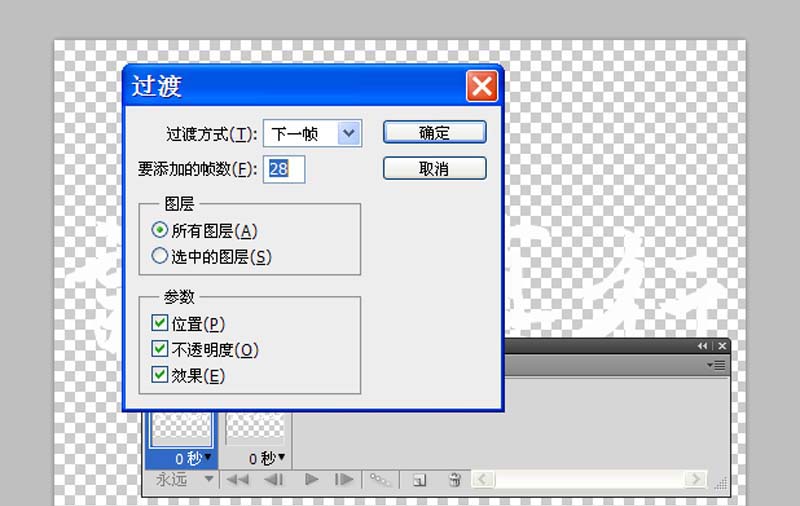Uncheck the 位置 checkbox
This screenshot has height=506, width=800.
[160, 323]
